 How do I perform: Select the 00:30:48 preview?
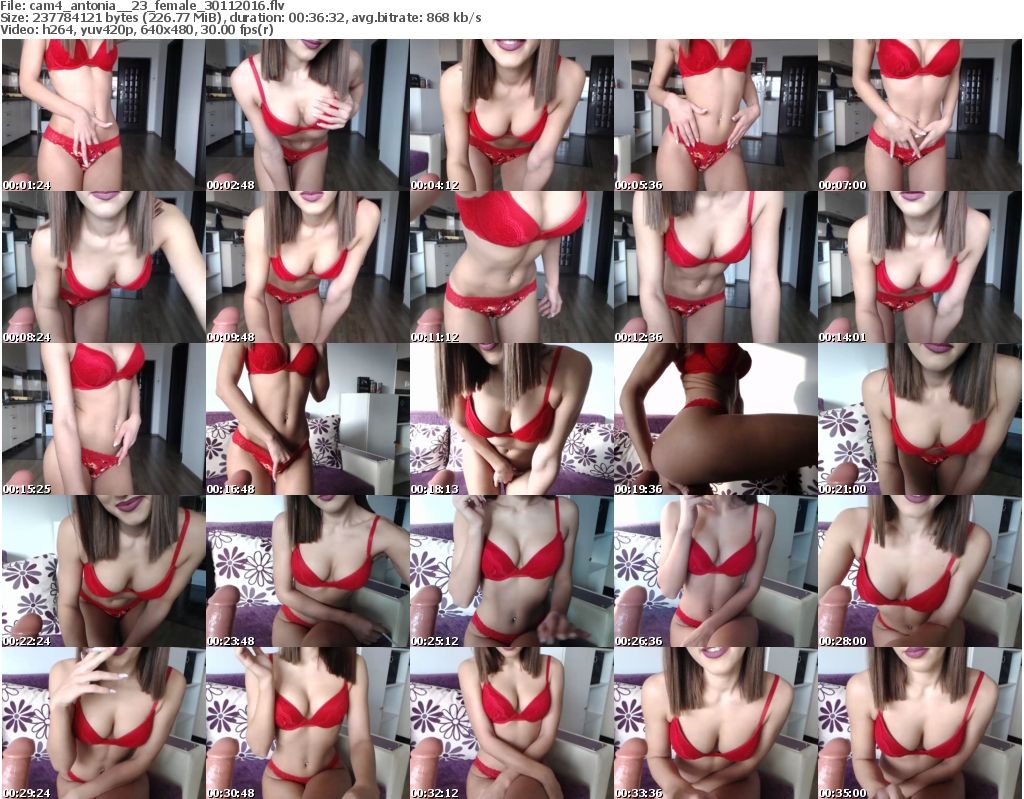[x=308, y=723]
